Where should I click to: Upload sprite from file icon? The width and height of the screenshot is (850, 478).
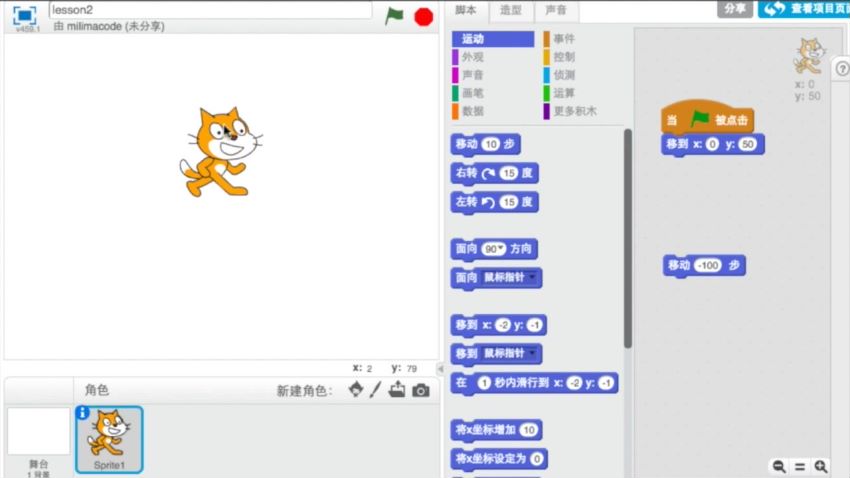coord(397,390)
